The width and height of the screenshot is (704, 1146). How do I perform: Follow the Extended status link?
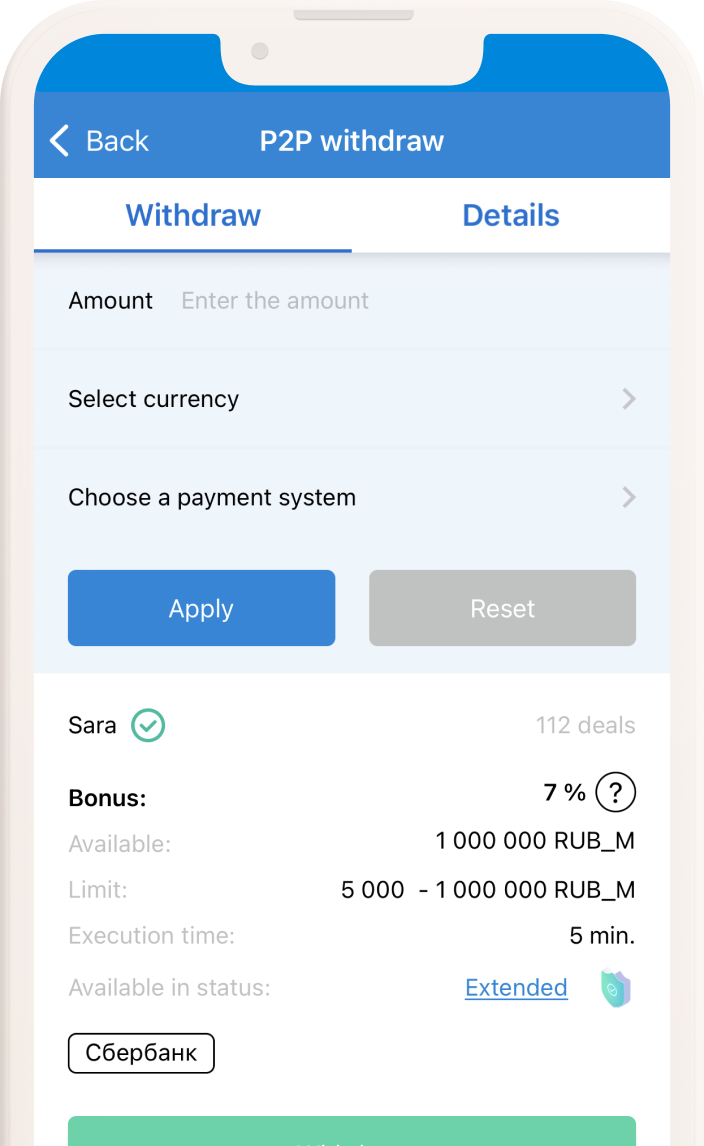point(516,988)
